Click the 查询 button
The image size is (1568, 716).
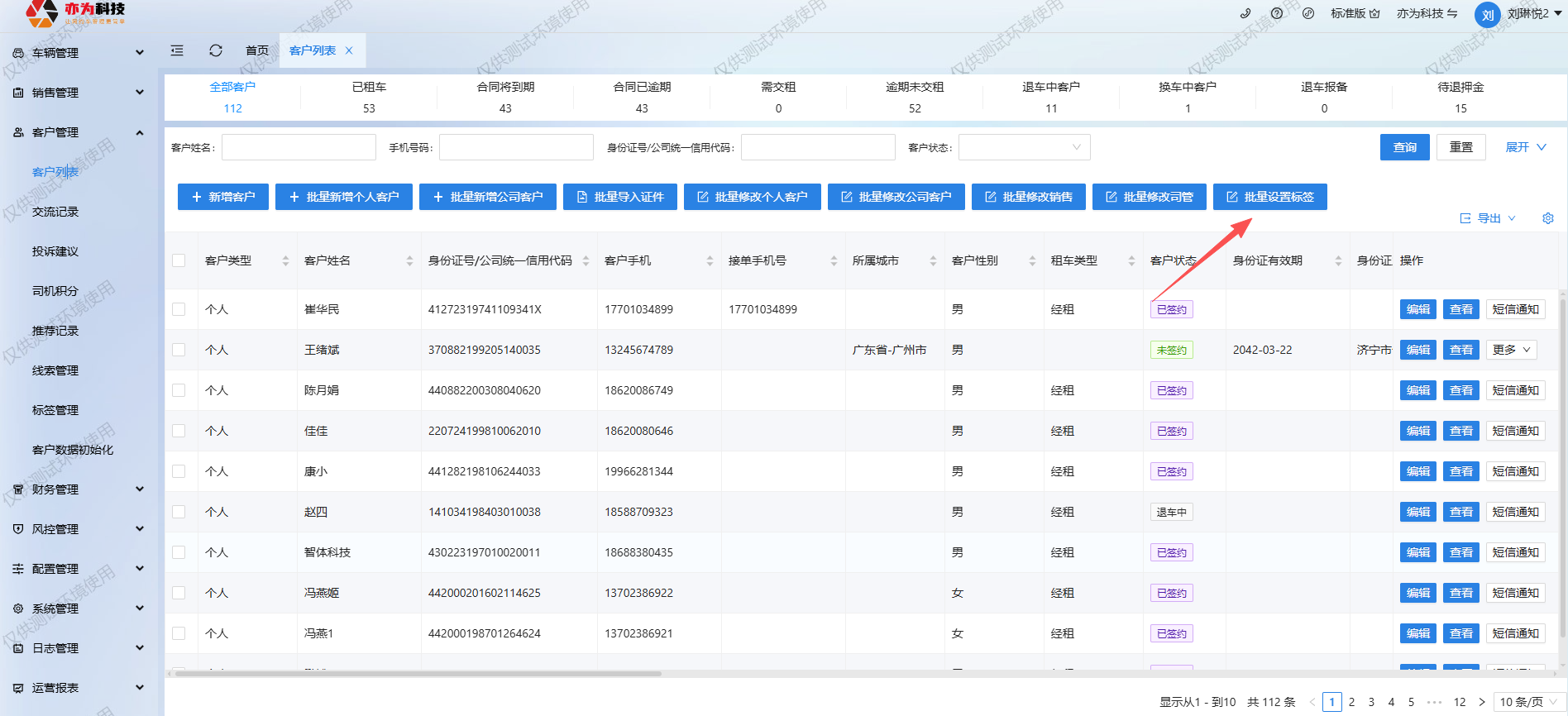pyautogui.click(x=1404, y=147)
